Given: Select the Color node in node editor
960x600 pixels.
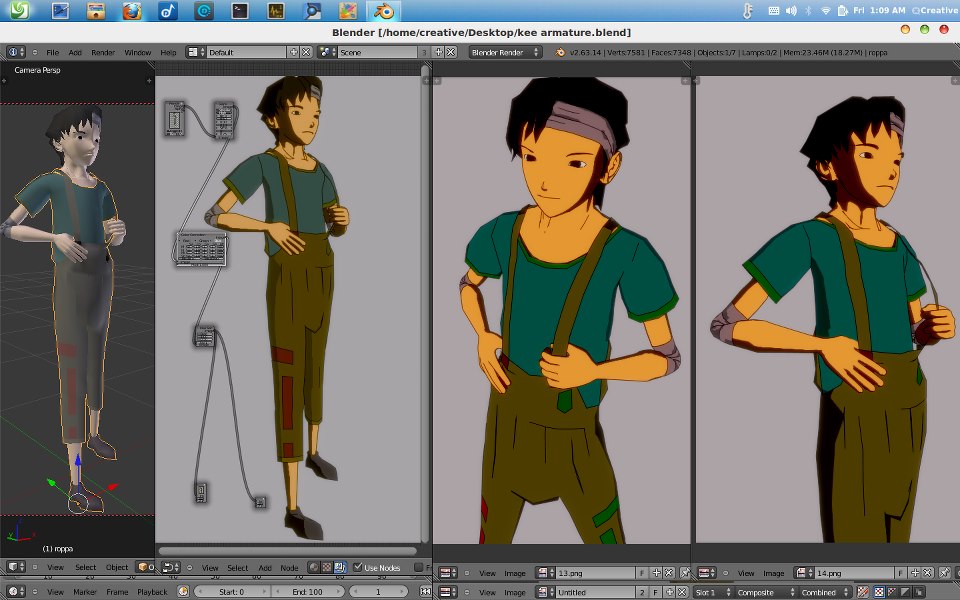Looking at the screenshot, I should [x=201, y=249].
